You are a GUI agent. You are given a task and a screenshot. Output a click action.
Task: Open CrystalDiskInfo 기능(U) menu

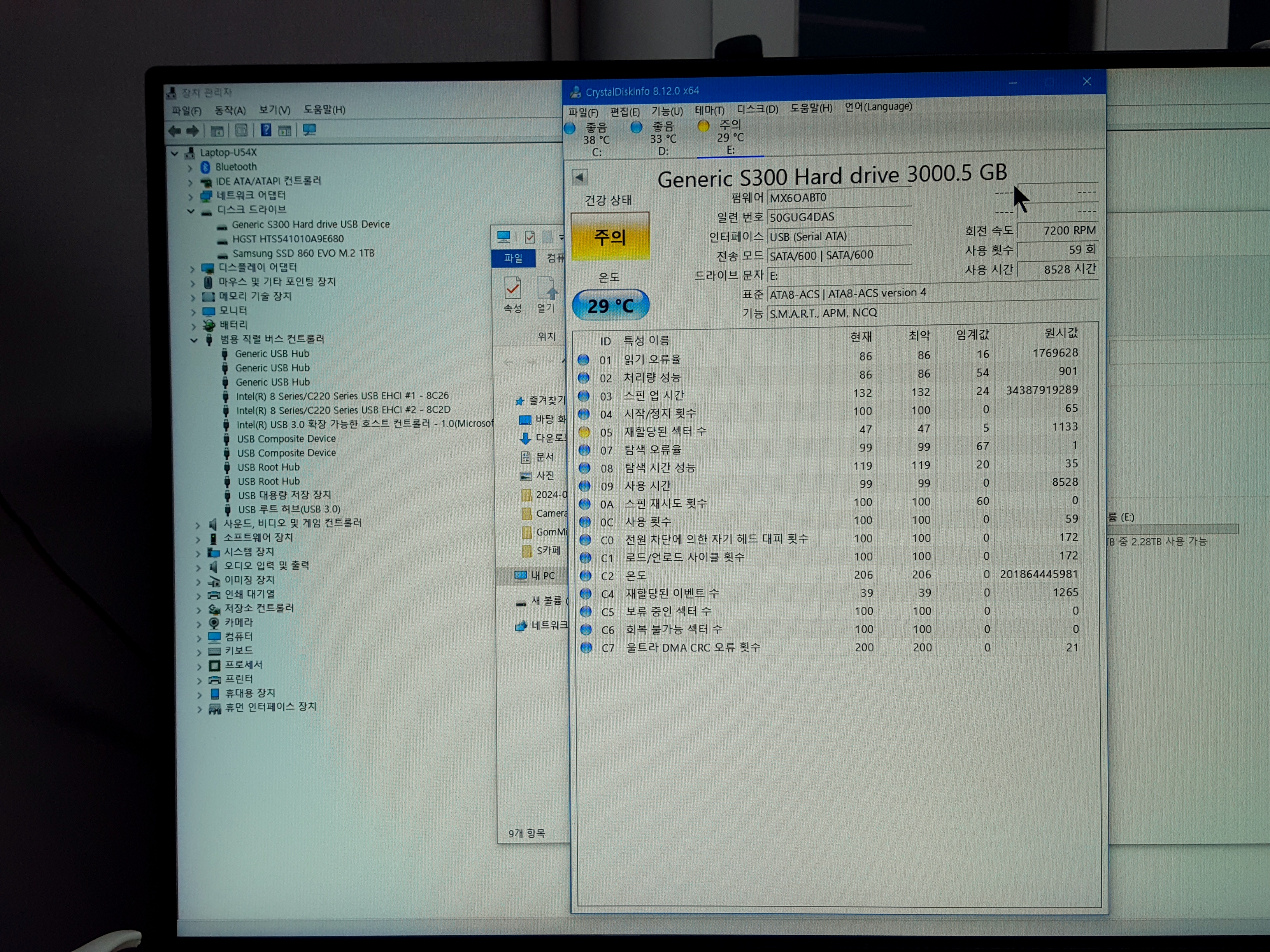(667, 111)
